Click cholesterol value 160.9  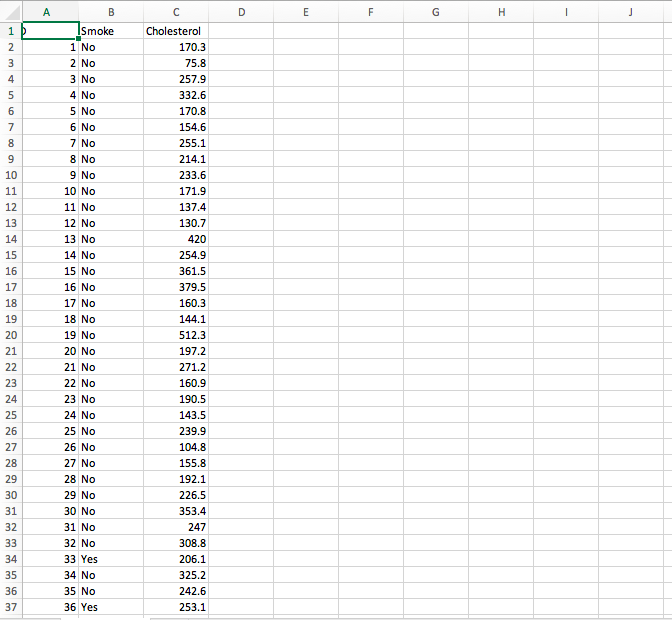[x=176, y=383]
